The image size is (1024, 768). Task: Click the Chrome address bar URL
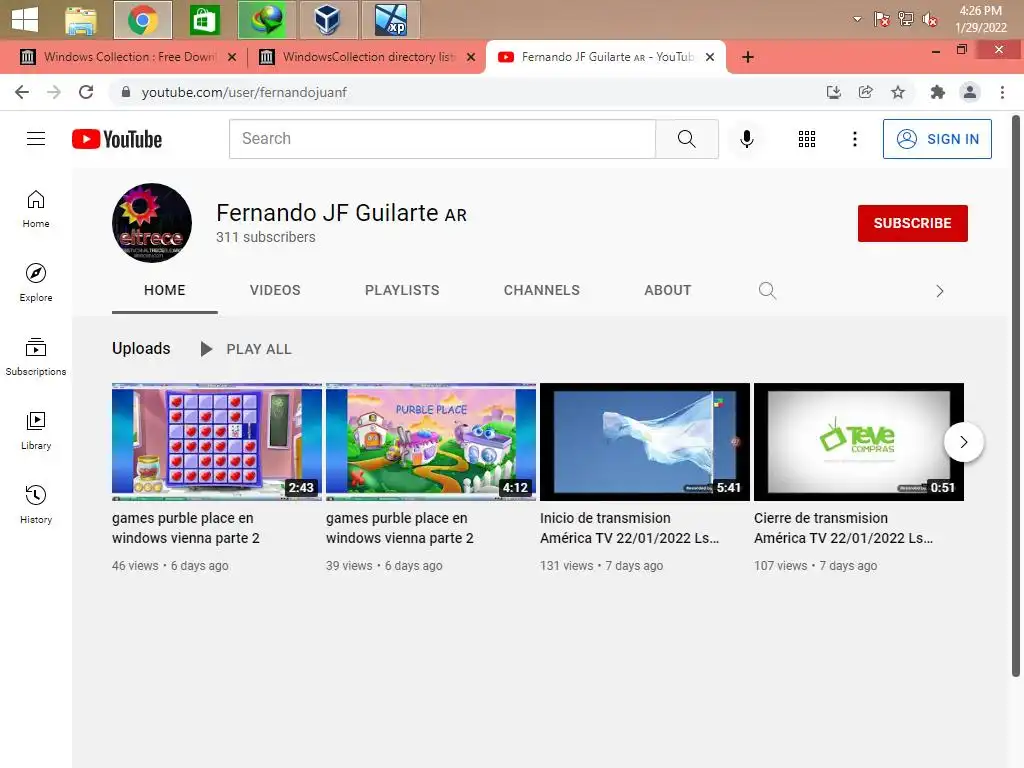point(244,92)
